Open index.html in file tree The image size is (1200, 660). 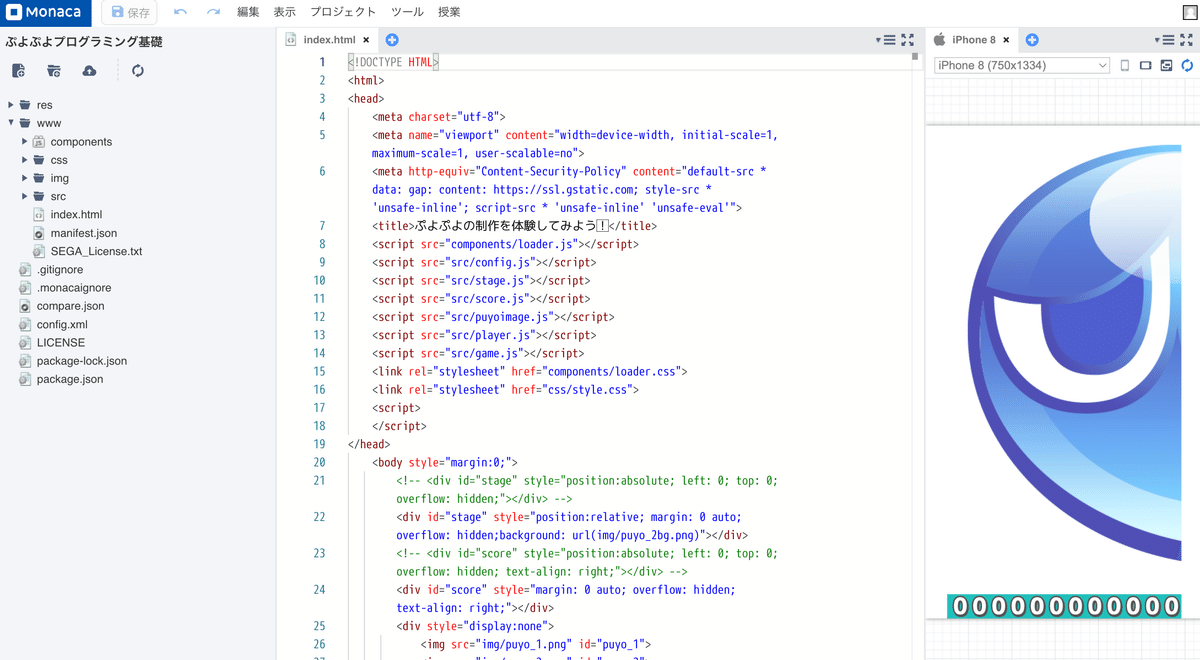point(76,214)
